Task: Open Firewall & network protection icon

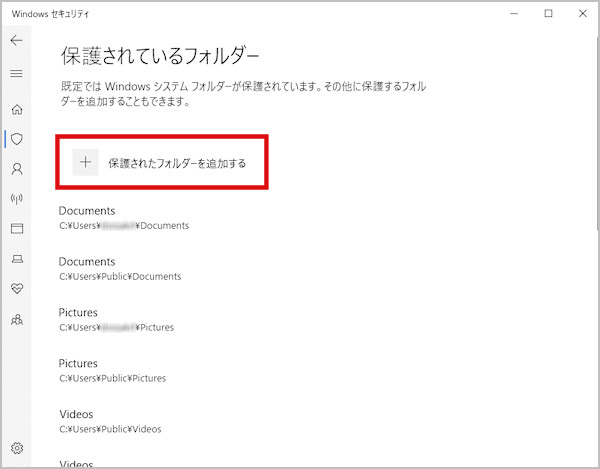Action: coord(17,199)
